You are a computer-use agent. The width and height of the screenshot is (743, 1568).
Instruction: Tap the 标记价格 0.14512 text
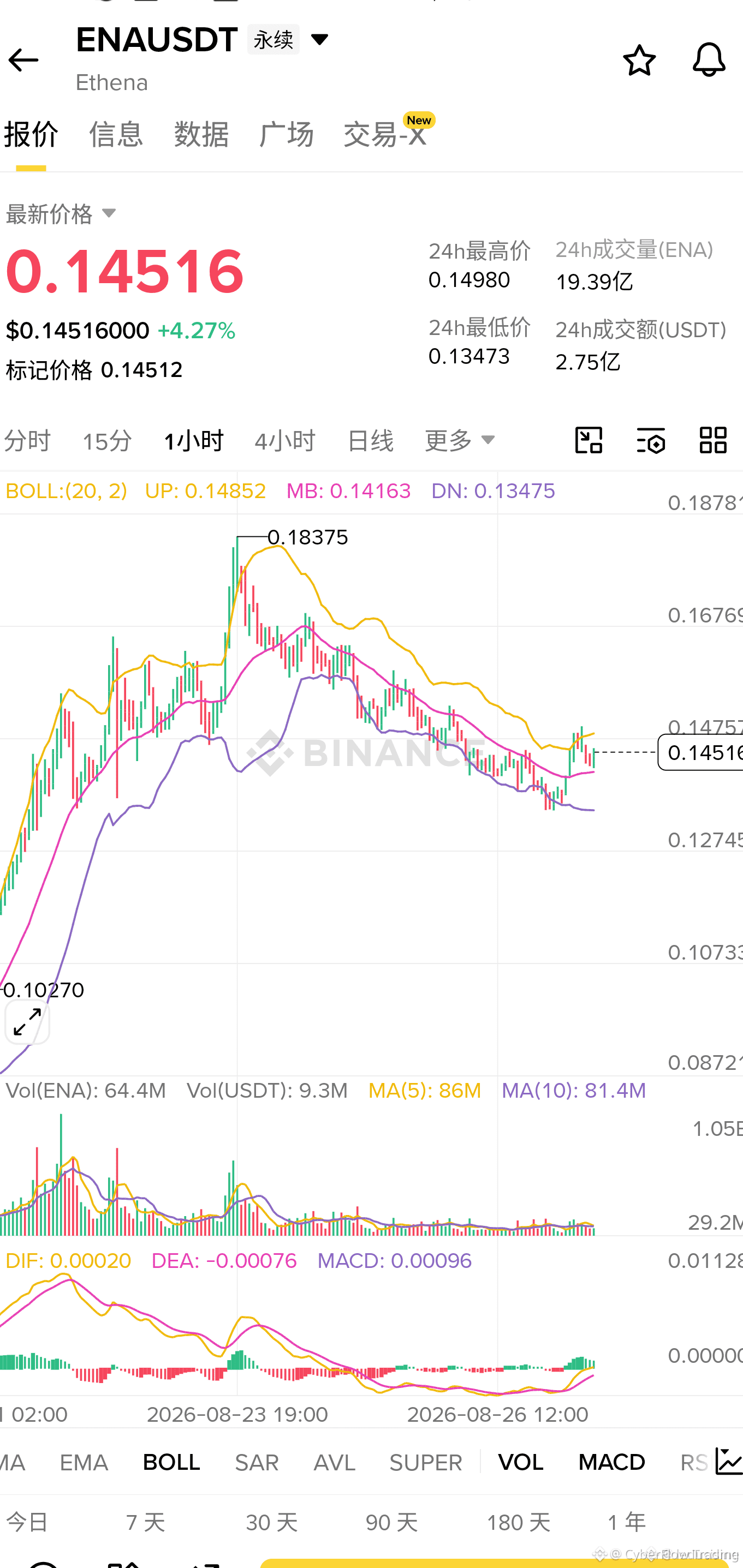(94, 369)
